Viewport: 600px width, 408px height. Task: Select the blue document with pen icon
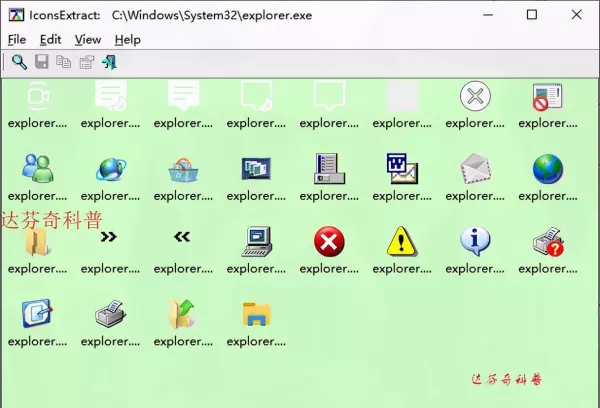pos(37,313)
